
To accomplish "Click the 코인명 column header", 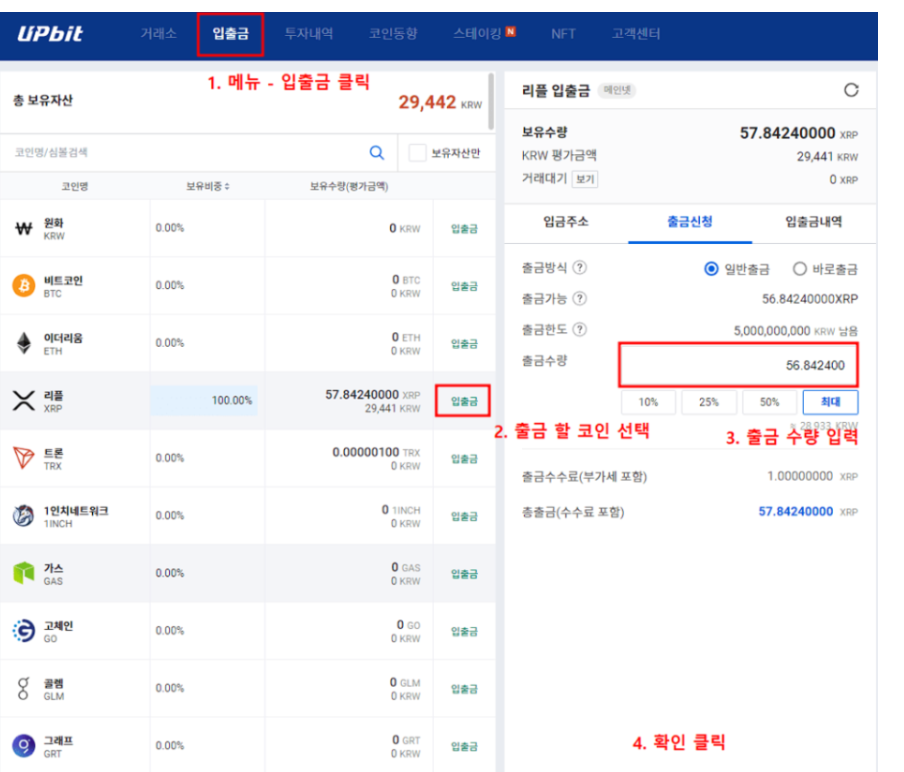I will tap(75, 186).
